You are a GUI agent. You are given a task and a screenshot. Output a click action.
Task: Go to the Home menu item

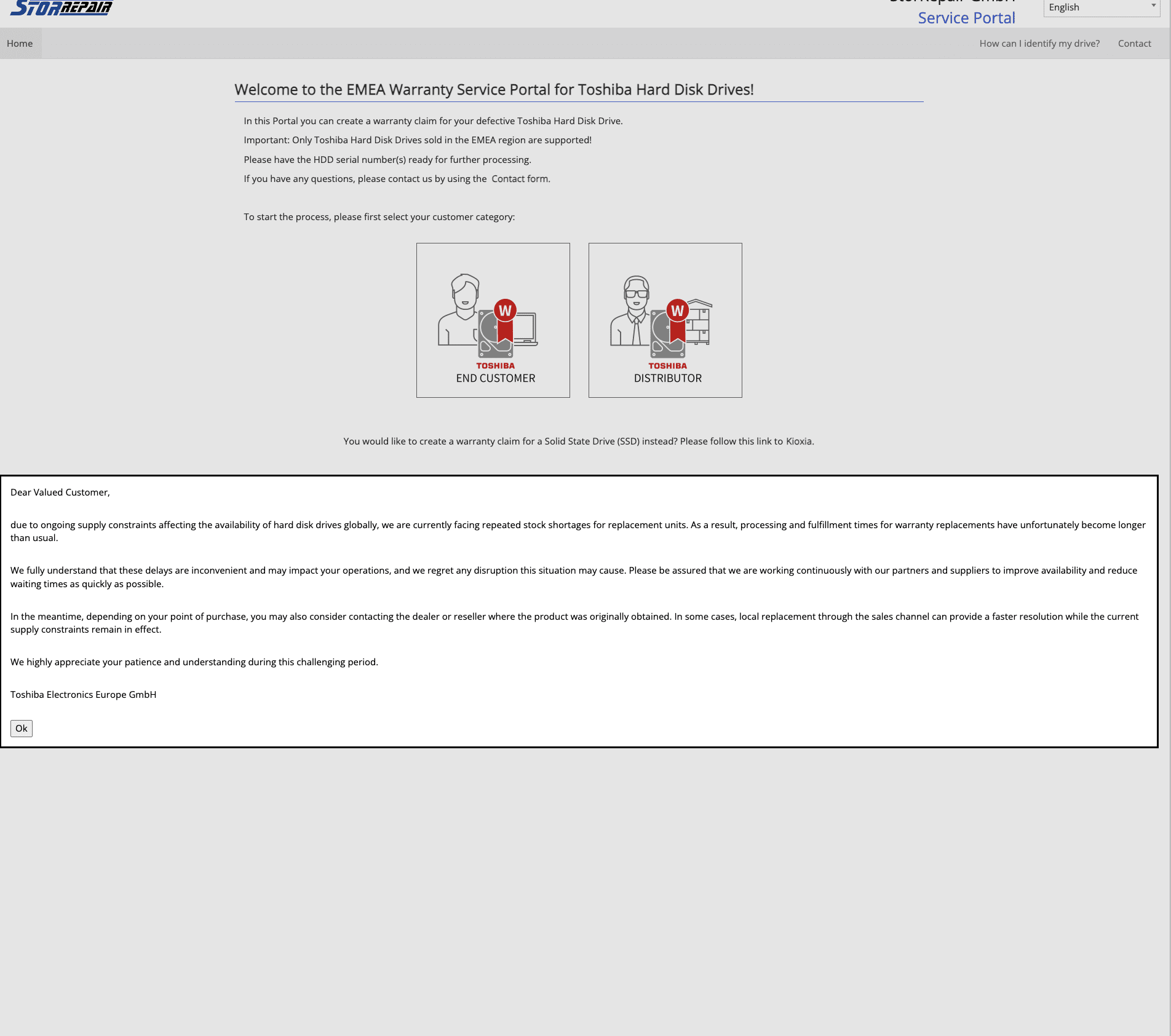click(x=20, y=44)
